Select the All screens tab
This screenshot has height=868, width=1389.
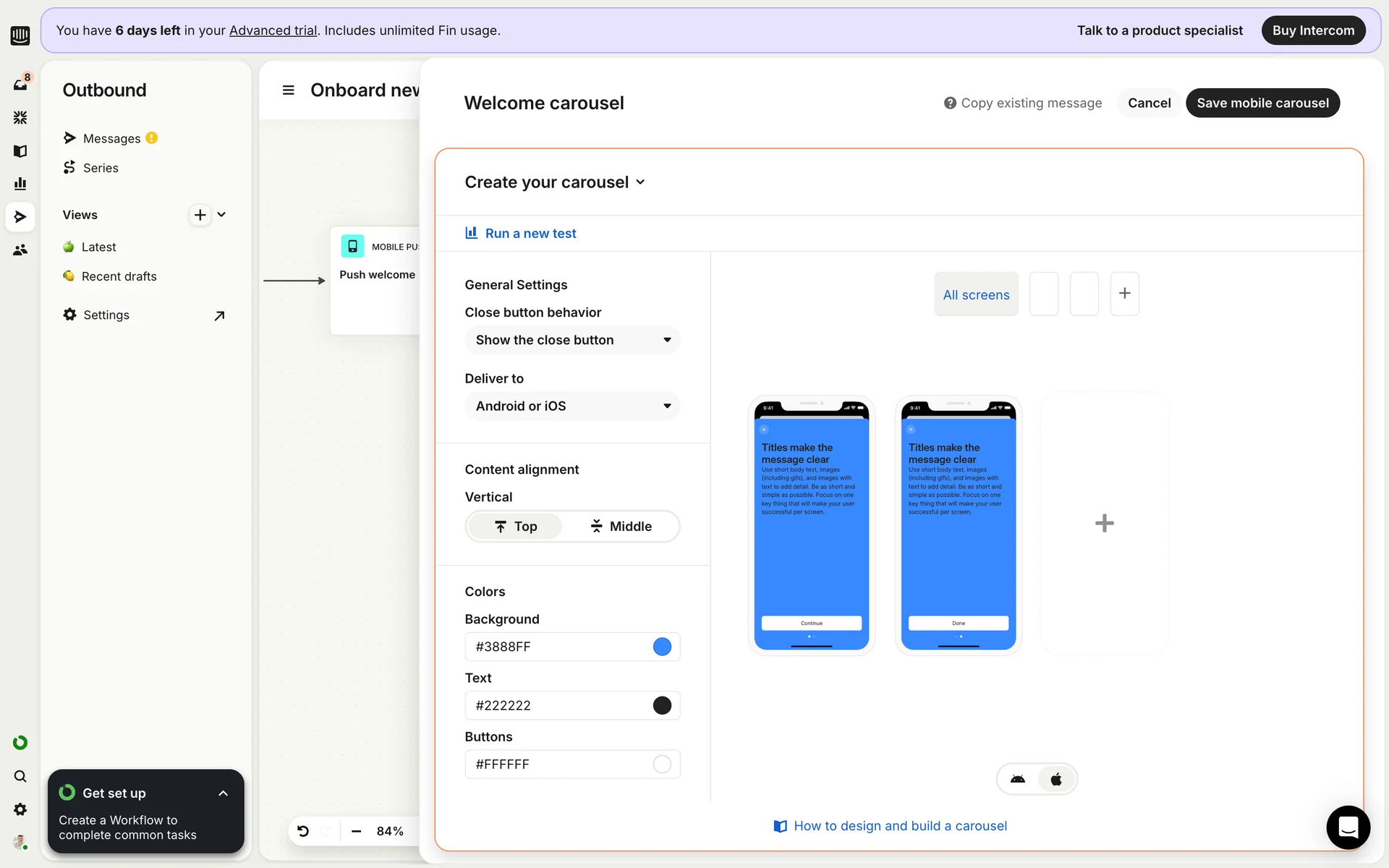976,294
